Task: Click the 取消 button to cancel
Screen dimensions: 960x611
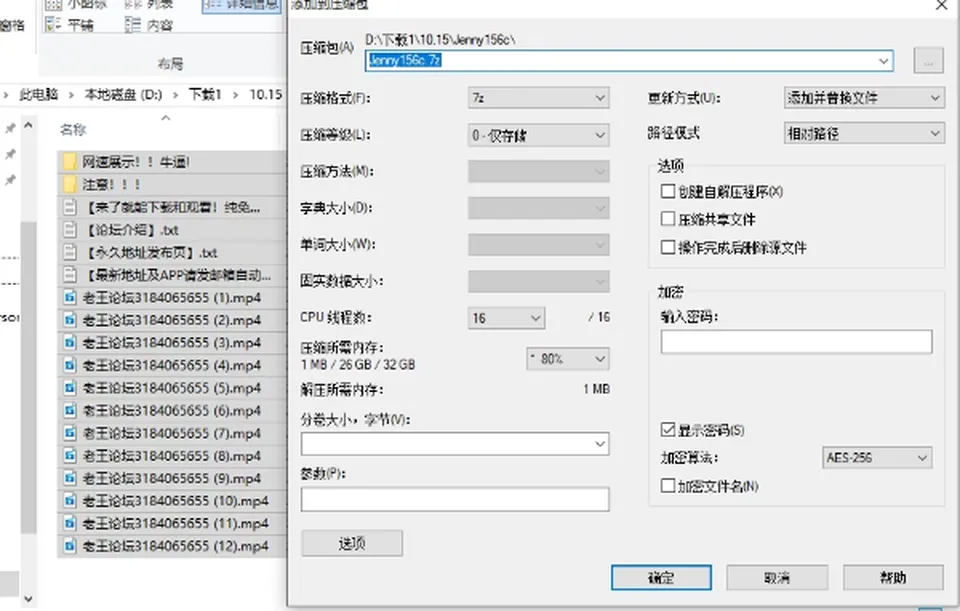Action: 777,577
